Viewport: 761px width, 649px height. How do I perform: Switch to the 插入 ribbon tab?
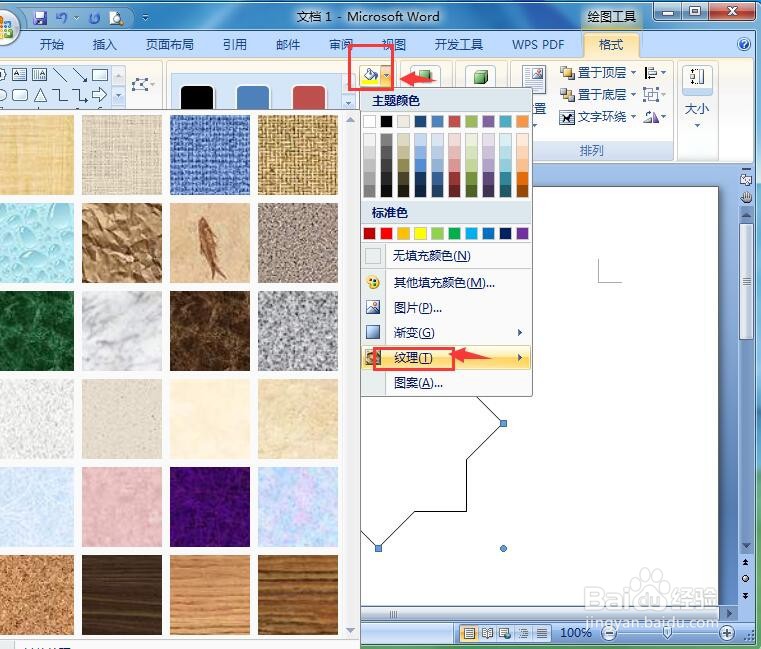[105, 45]
